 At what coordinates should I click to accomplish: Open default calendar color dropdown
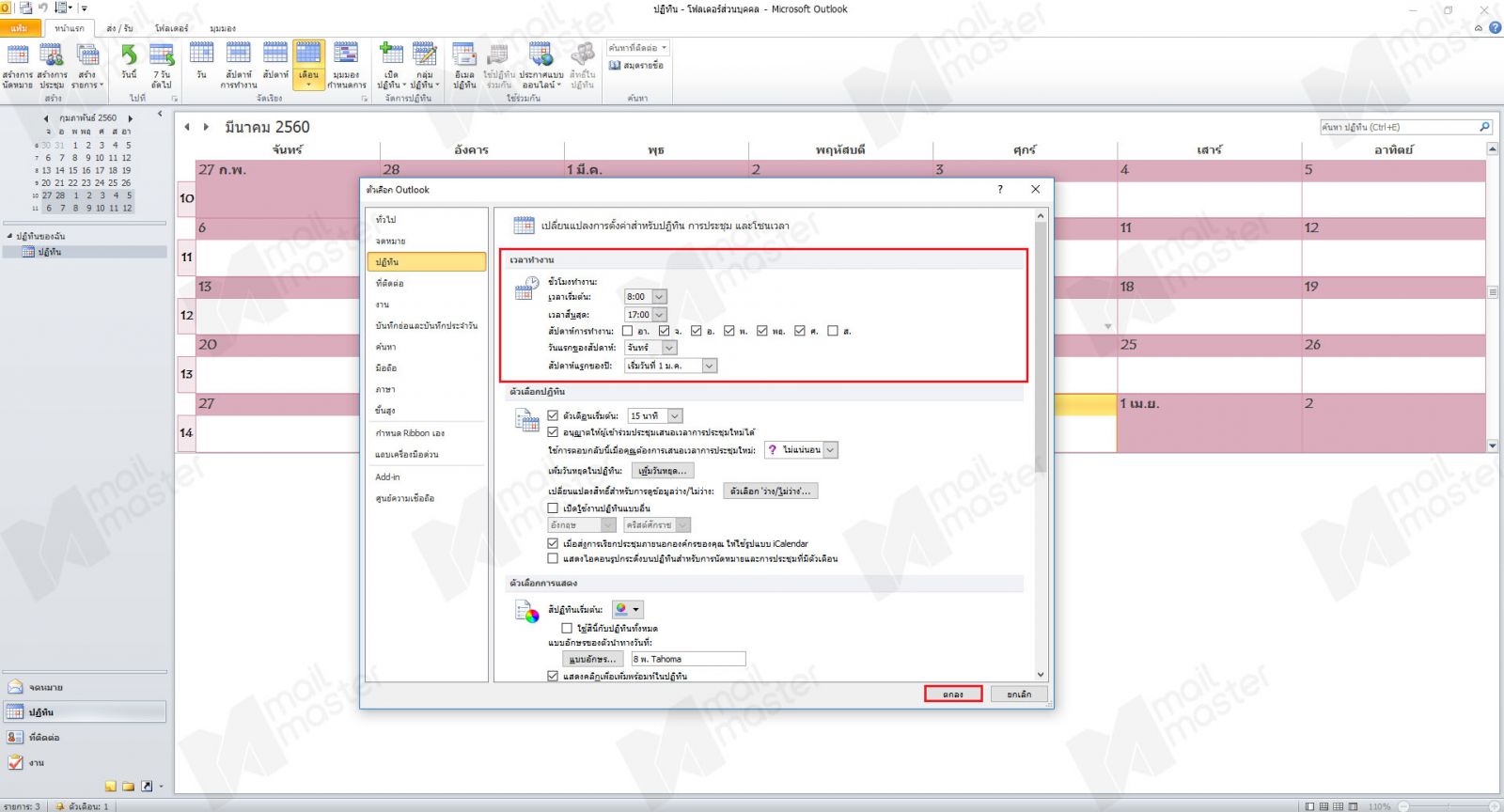(x=628, y=610)
